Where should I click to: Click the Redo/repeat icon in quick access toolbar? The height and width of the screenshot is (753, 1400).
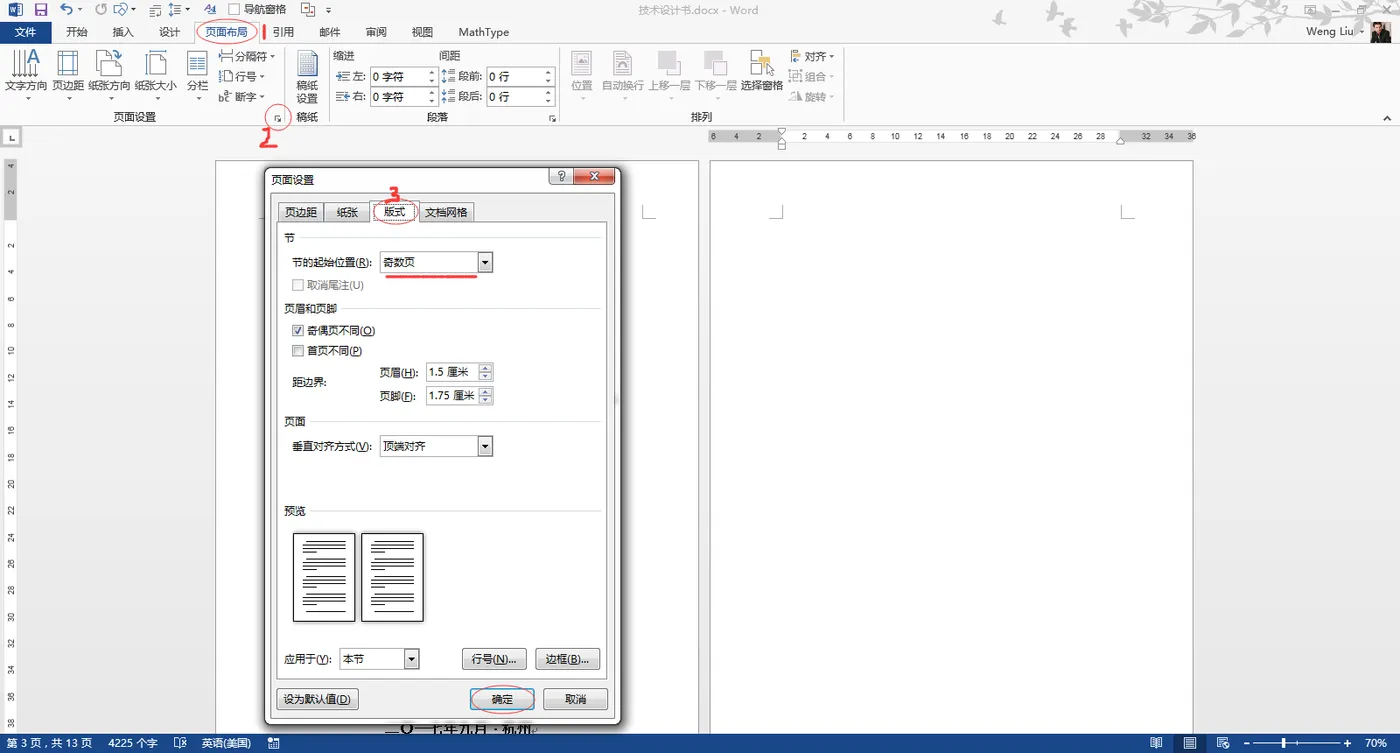[x=101, y=10]
